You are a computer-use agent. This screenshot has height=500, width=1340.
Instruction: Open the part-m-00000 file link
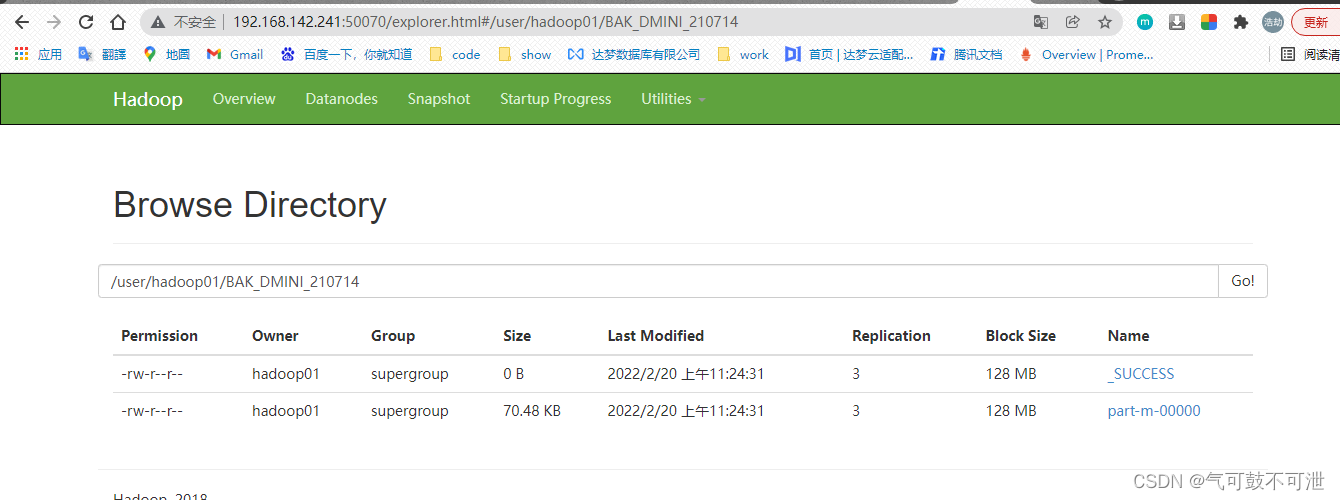pyautogui.click(x=1154, y=411)
